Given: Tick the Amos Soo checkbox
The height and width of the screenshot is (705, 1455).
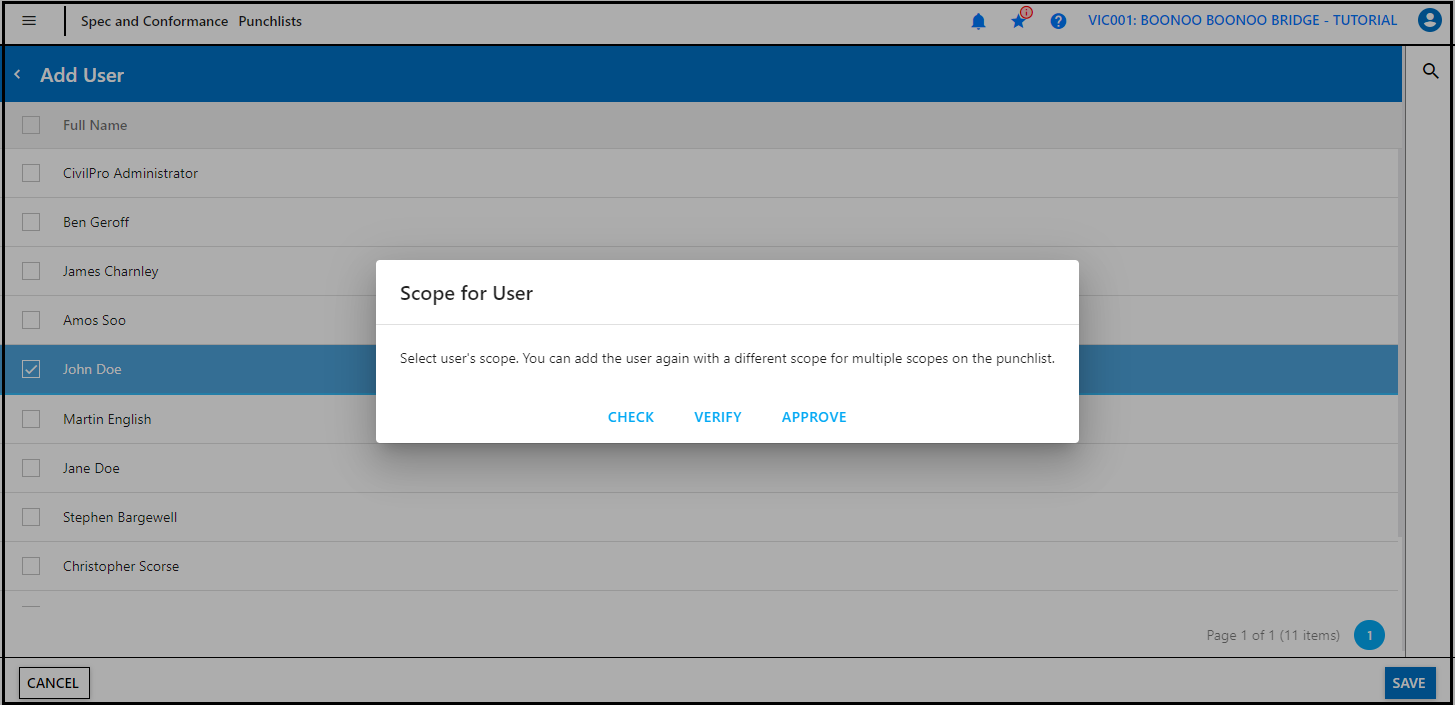Looking at the screenshot, I should click(x=31, y=320).
